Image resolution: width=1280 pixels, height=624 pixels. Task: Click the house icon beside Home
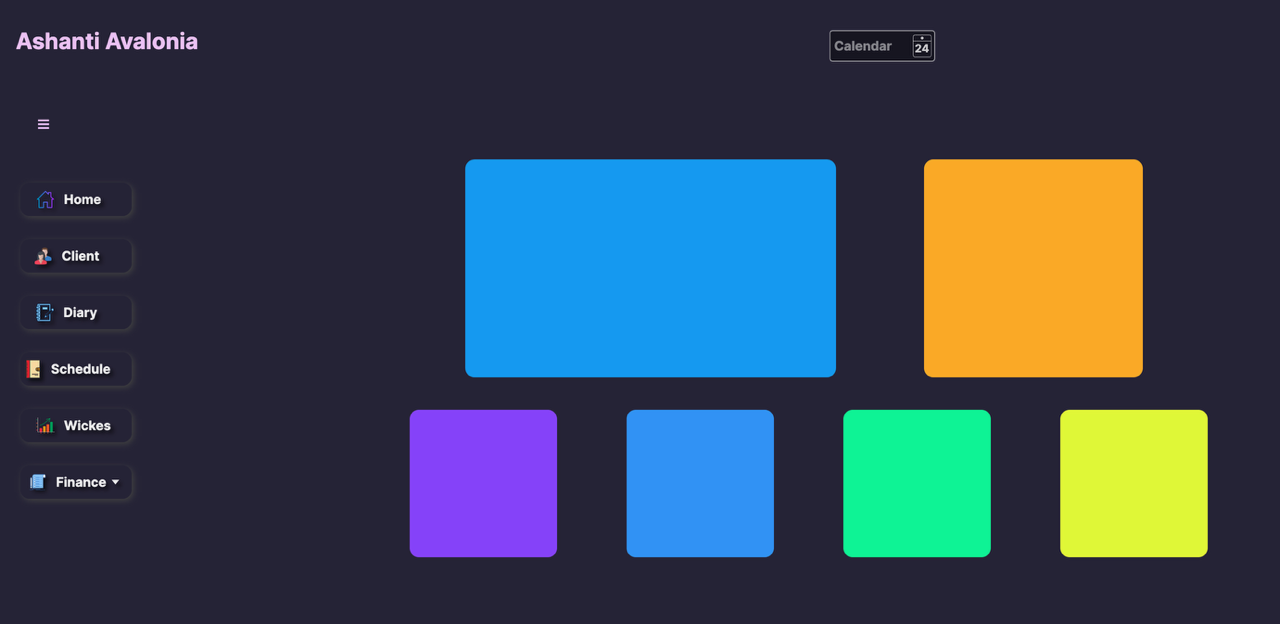pos(45,200)
